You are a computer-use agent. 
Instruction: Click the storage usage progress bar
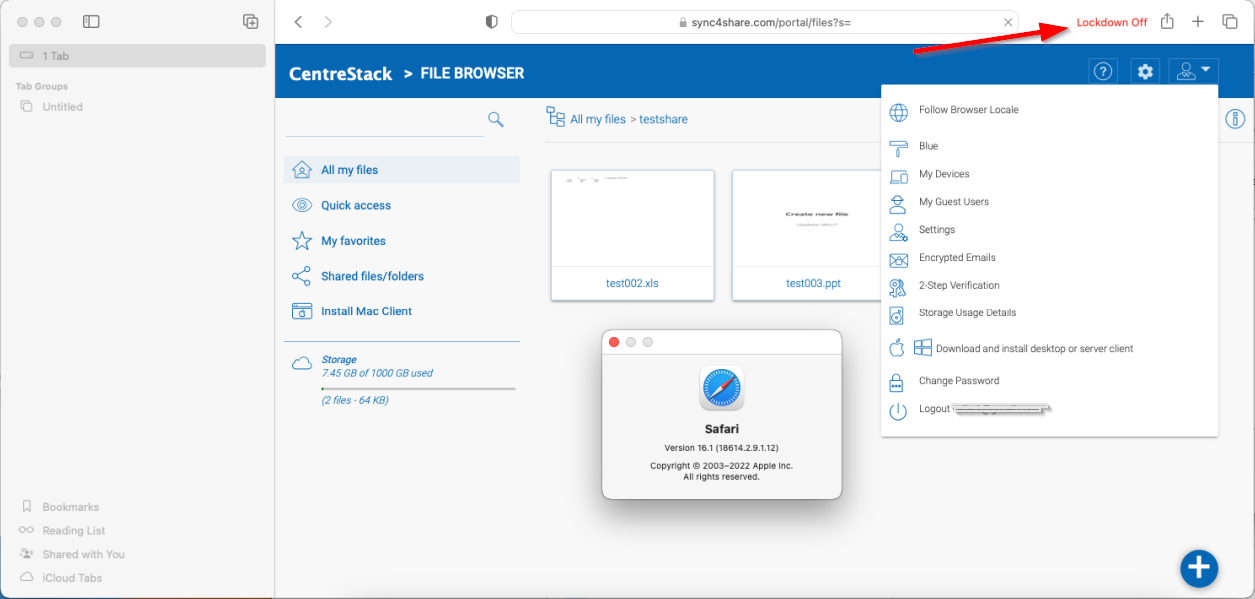pos(418,388)
